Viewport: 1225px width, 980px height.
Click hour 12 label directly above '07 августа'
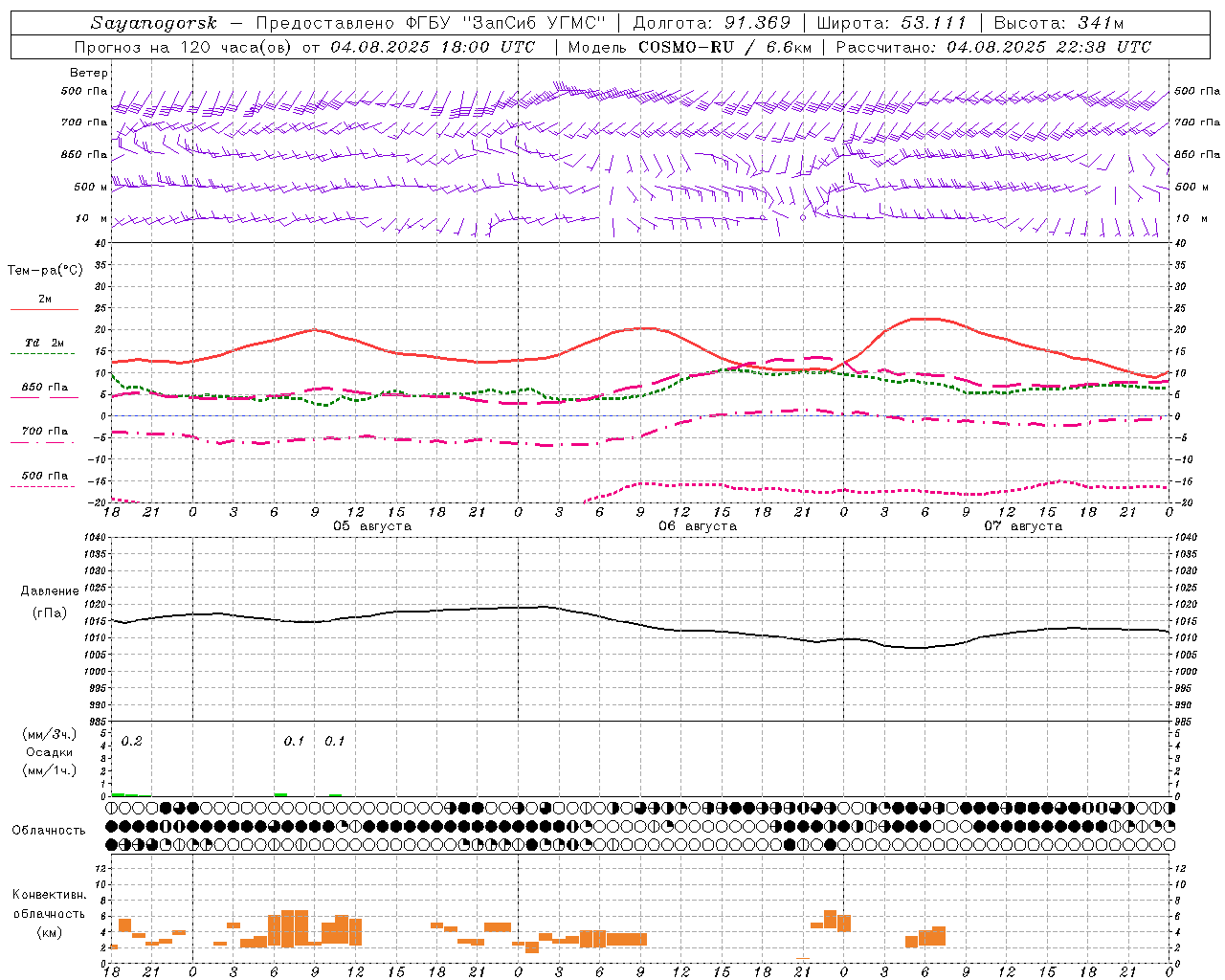tap(1006, 512)
